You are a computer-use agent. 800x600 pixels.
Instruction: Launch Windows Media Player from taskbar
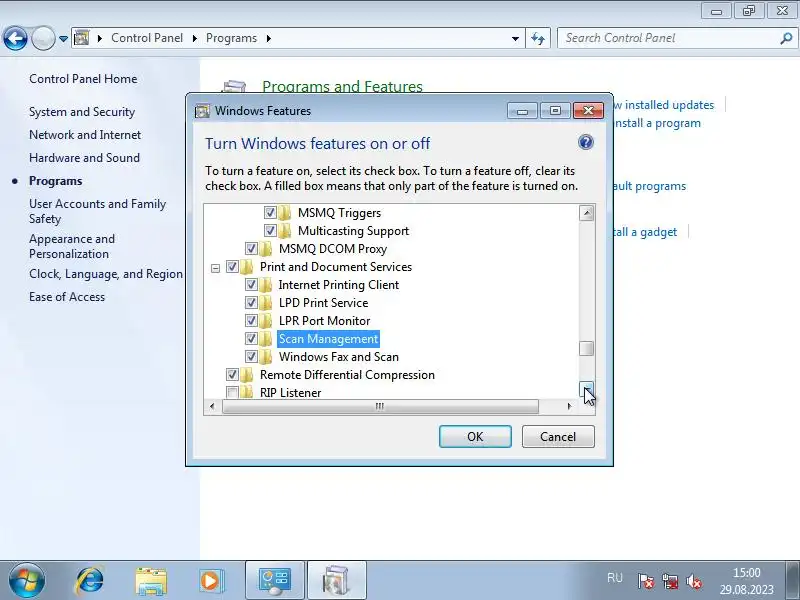click(x=210, y=581)
